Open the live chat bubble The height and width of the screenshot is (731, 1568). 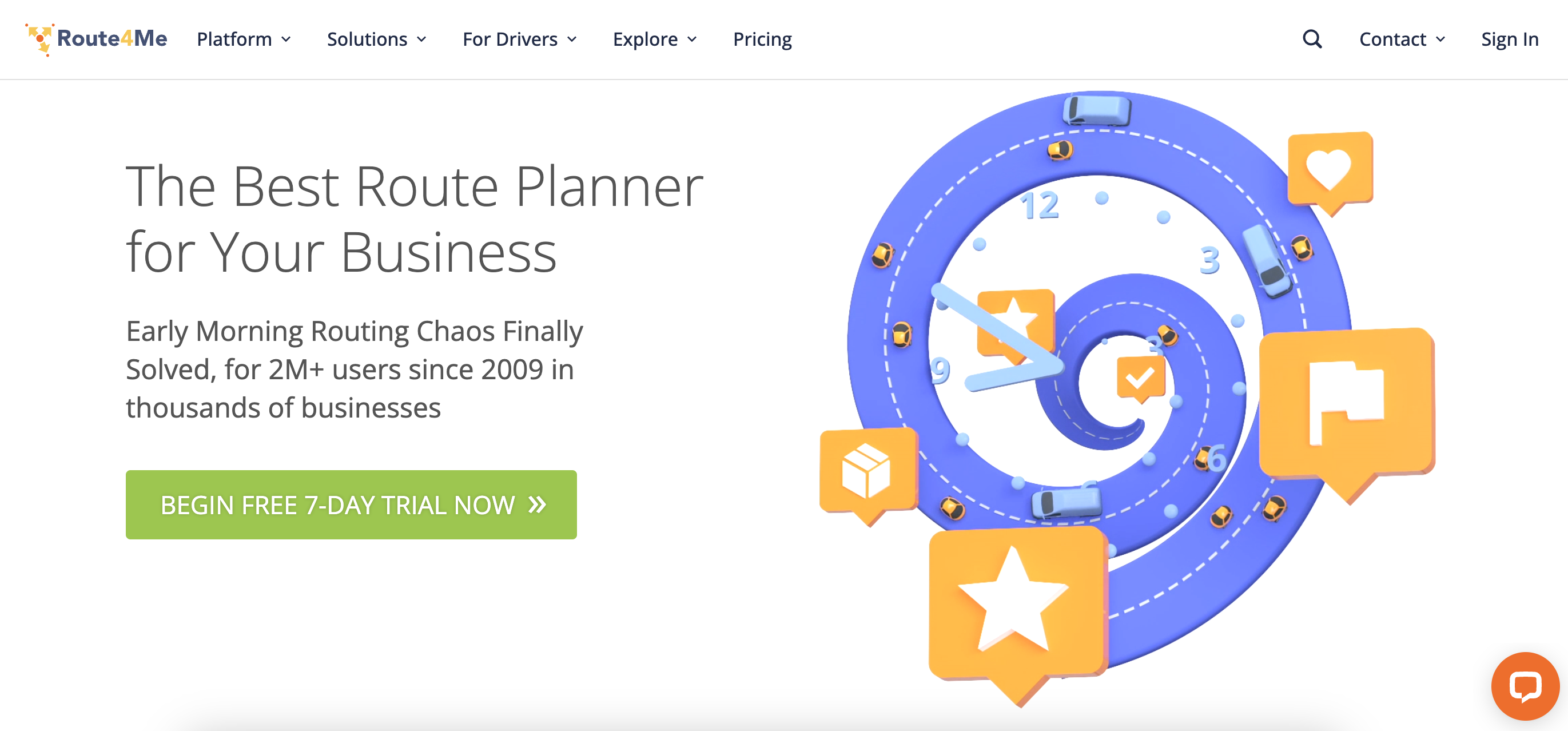[1525, 686]
